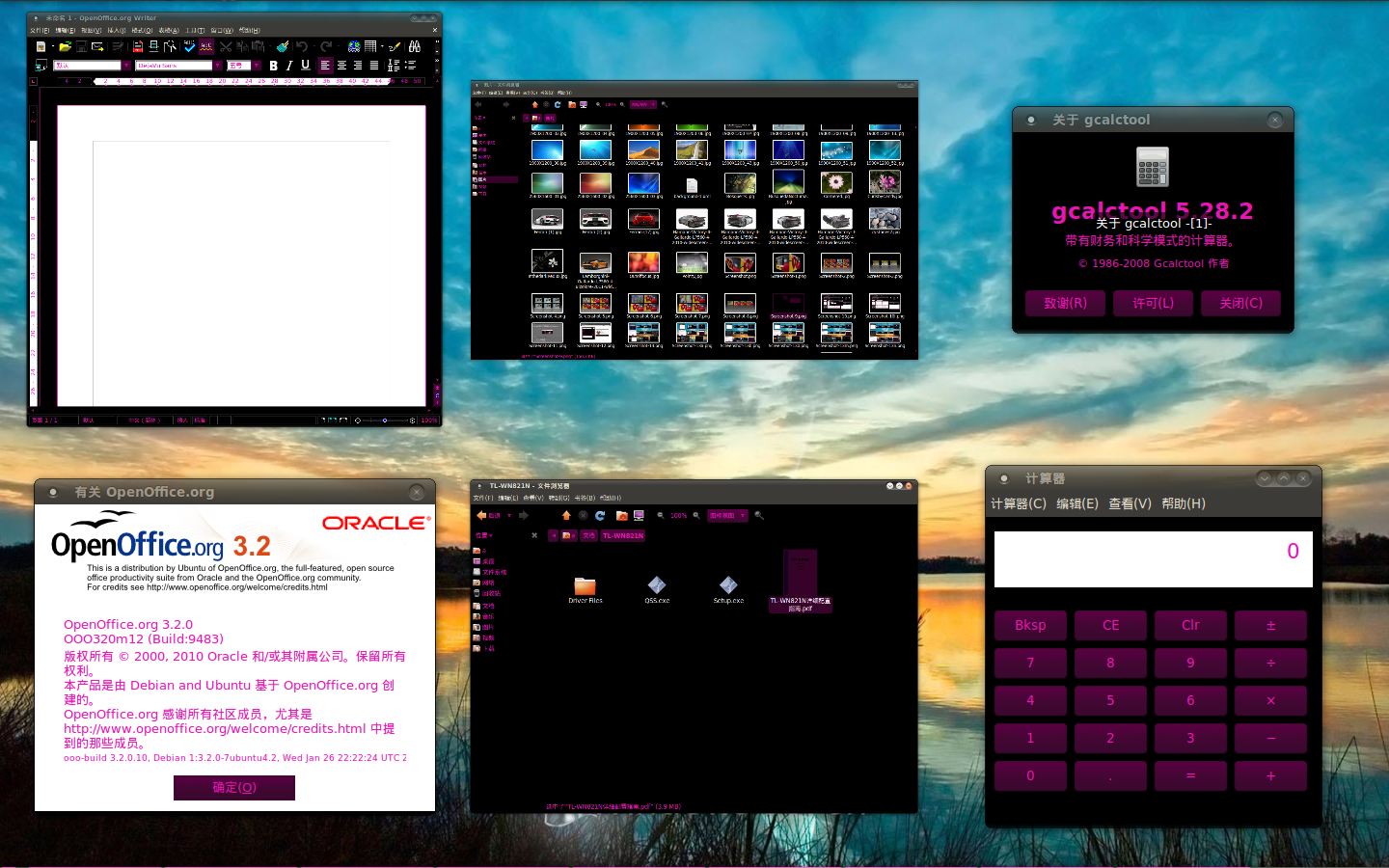Enable Align Right in Writer
This screenshot has width=1389, height=868.
(358, 66)
